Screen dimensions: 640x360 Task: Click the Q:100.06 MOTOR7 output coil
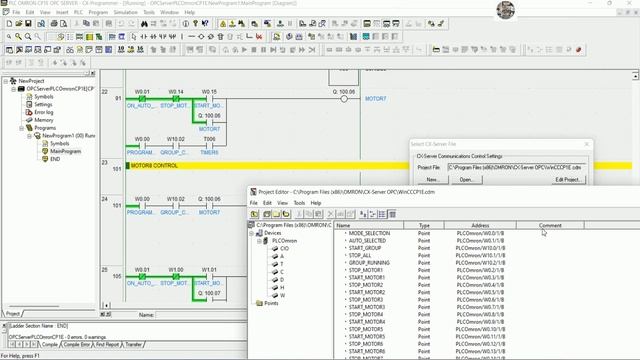pos(344,99)
